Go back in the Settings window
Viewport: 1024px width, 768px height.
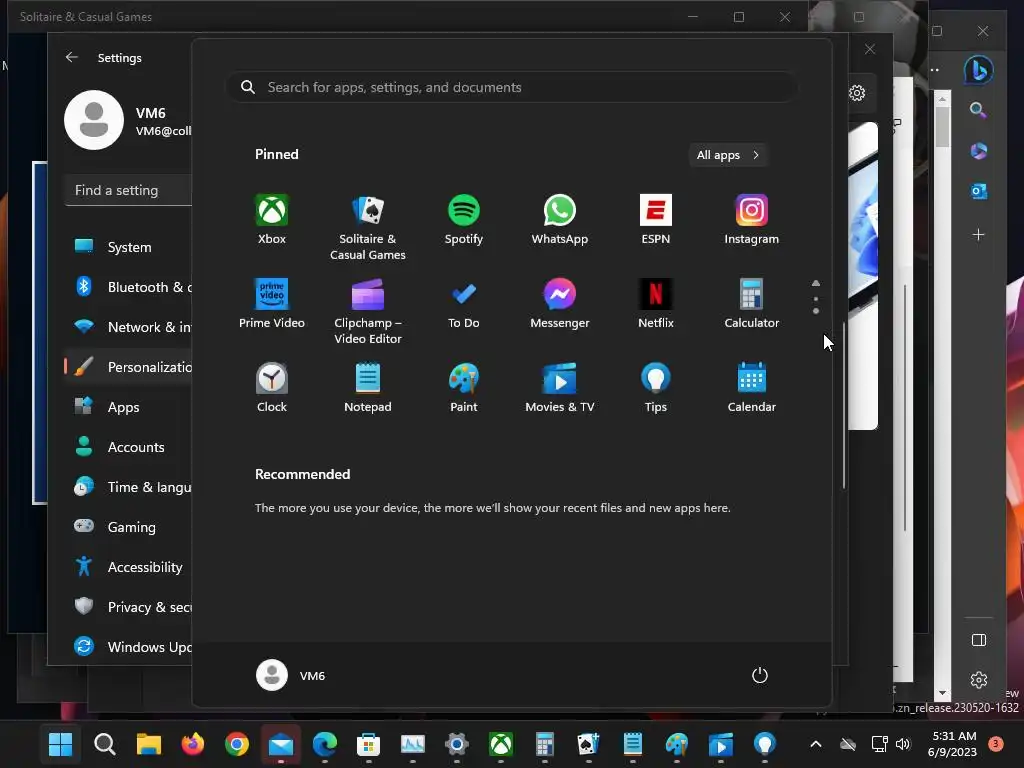[72, 57]
